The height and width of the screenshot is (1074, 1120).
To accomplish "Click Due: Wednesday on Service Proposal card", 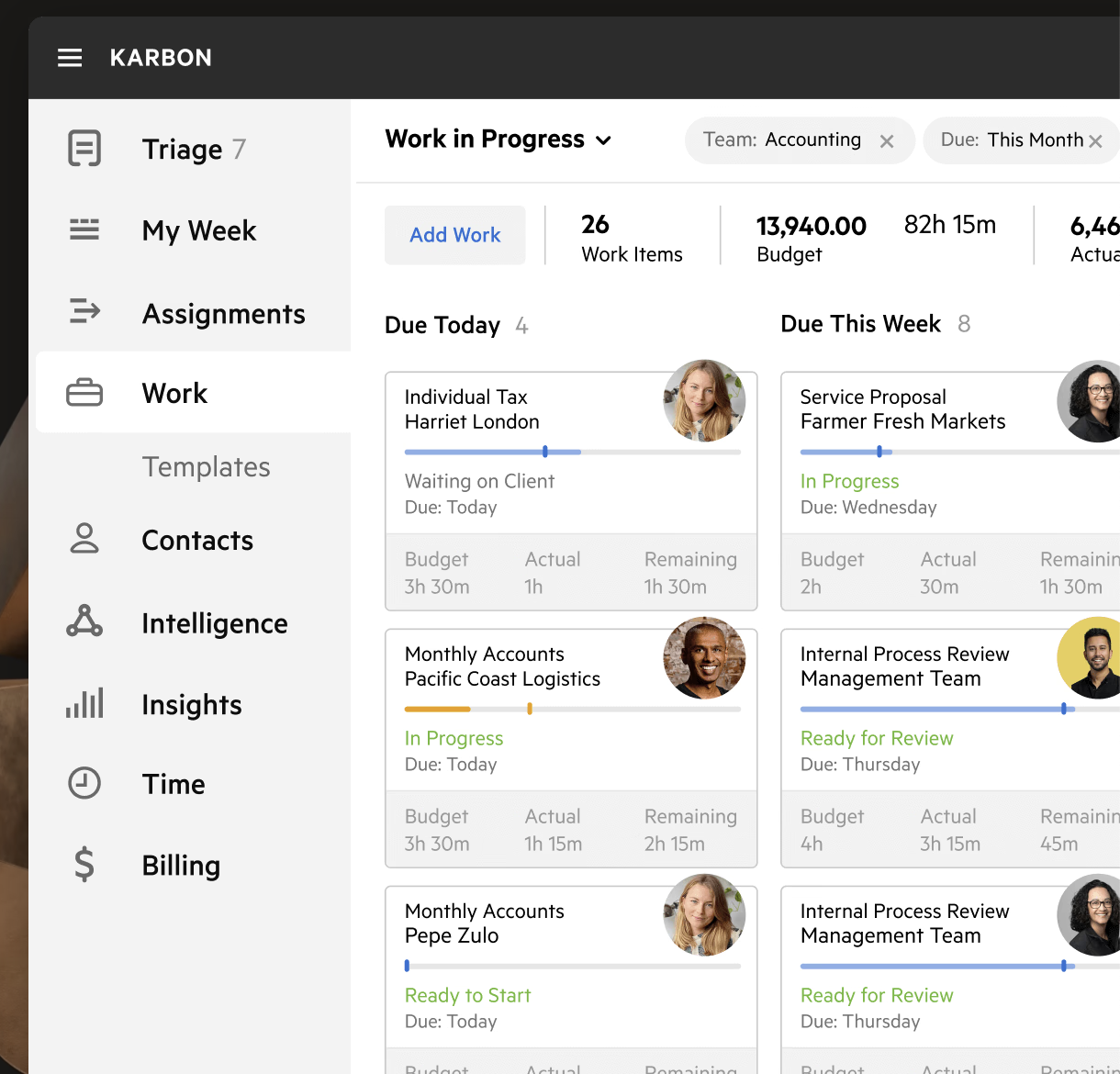I will [x=868, y=507].
